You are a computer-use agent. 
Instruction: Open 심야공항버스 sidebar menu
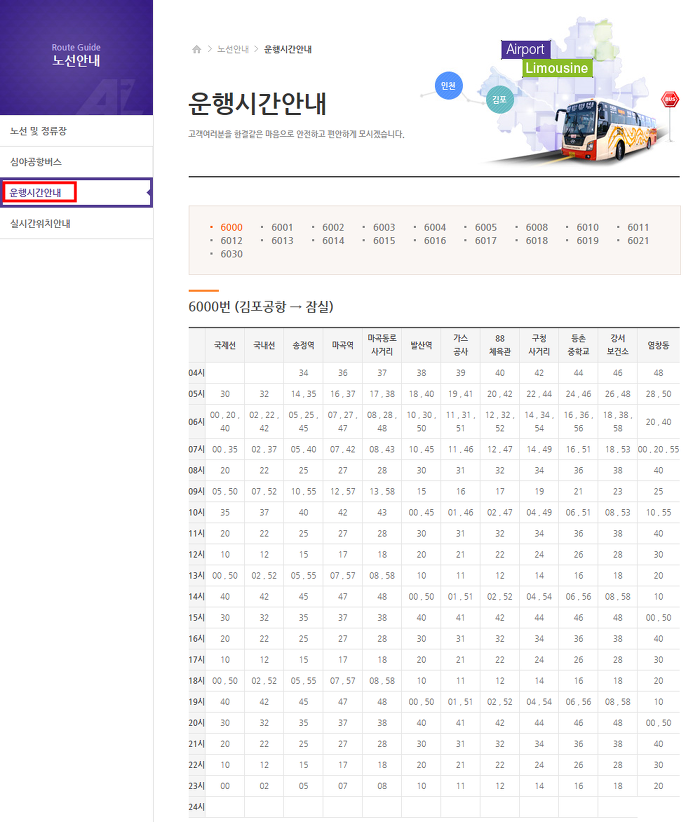click(x=76, y=161)
